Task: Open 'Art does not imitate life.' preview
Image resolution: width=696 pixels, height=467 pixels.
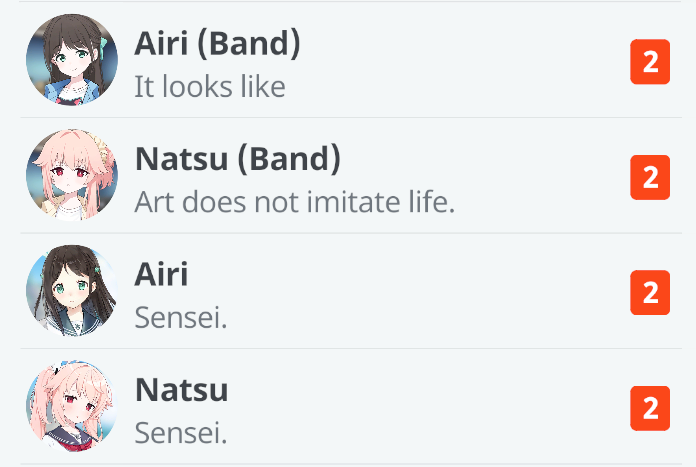Action: pos(294,202)
